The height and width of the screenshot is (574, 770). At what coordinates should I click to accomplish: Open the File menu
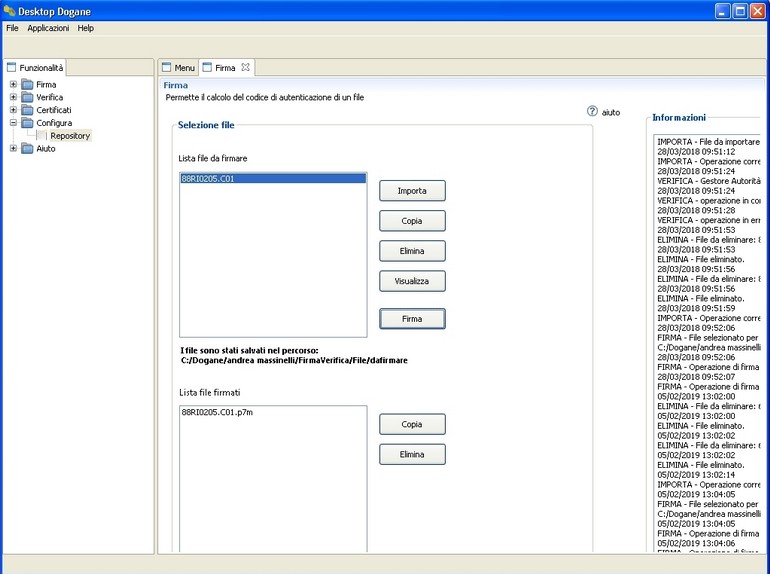tap(12, 28)
